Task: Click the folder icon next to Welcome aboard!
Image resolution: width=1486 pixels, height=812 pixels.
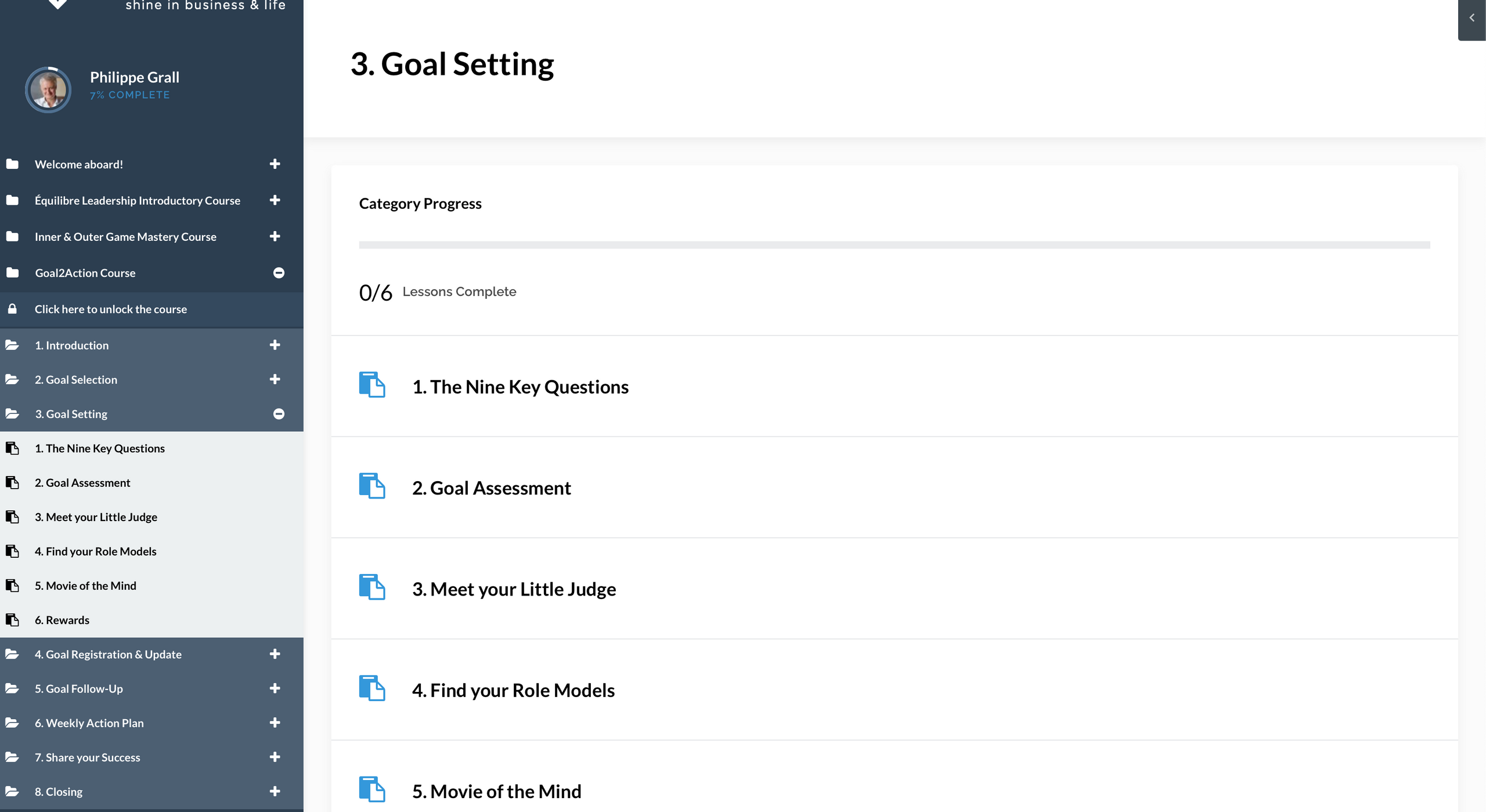Action: tap(12, 164)
